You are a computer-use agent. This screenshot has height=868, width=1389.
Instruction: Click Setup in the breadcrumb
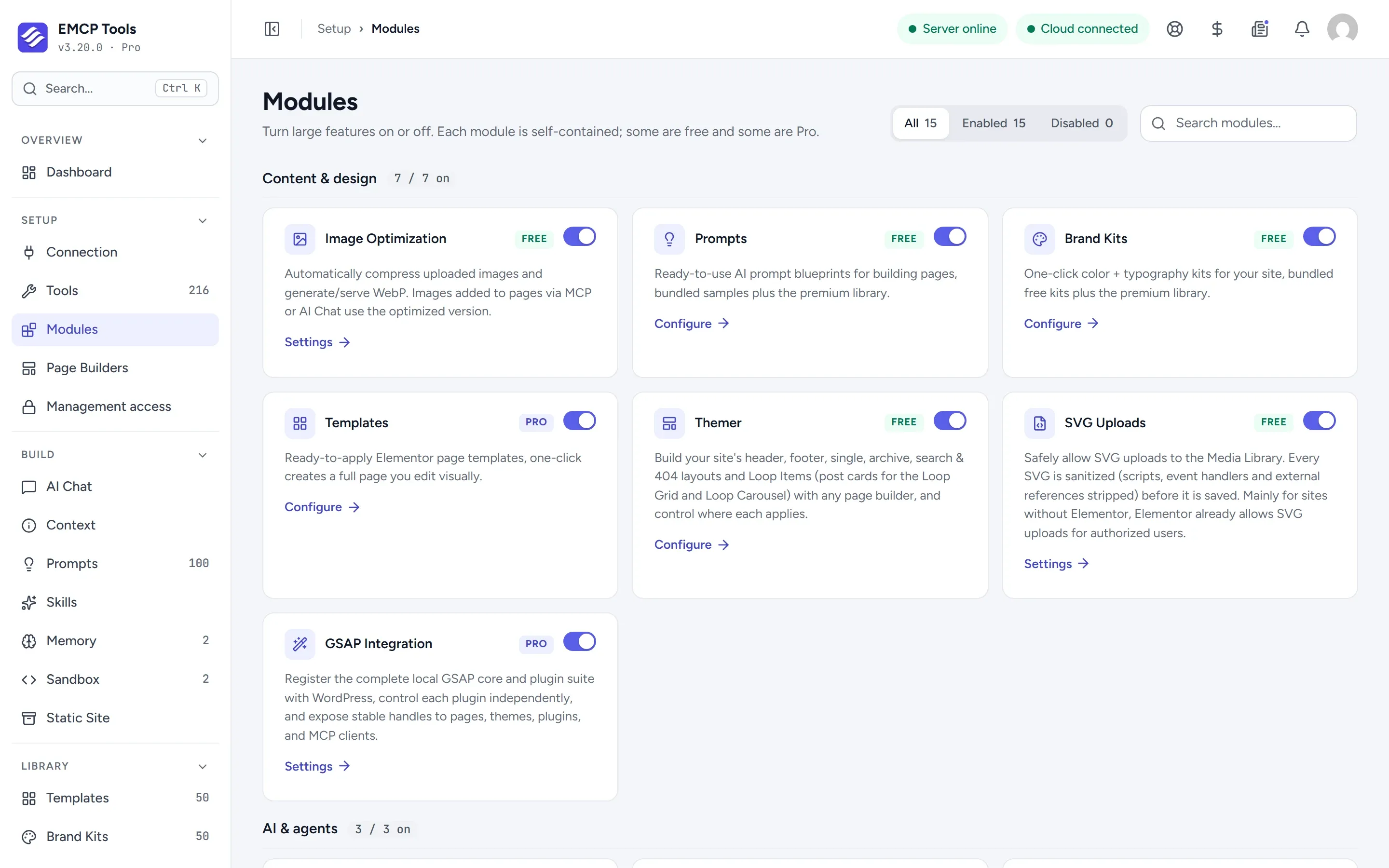[x=334, y=29]
